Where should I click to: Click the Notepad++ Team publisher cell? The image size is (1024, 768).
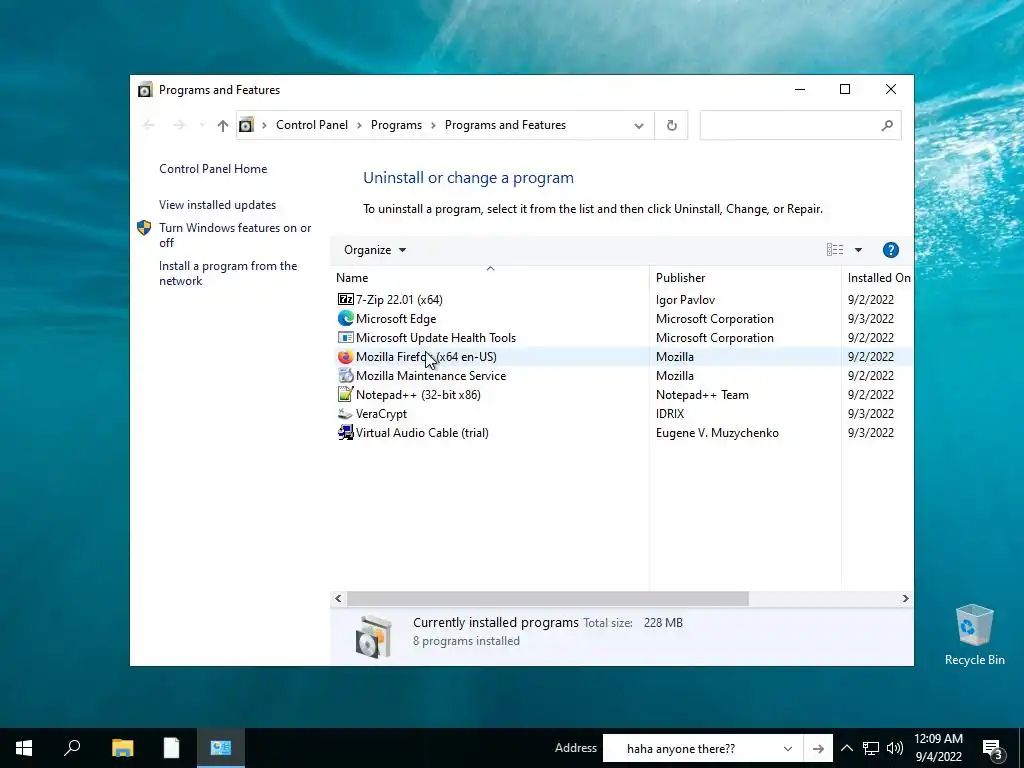tap(702, 394)
